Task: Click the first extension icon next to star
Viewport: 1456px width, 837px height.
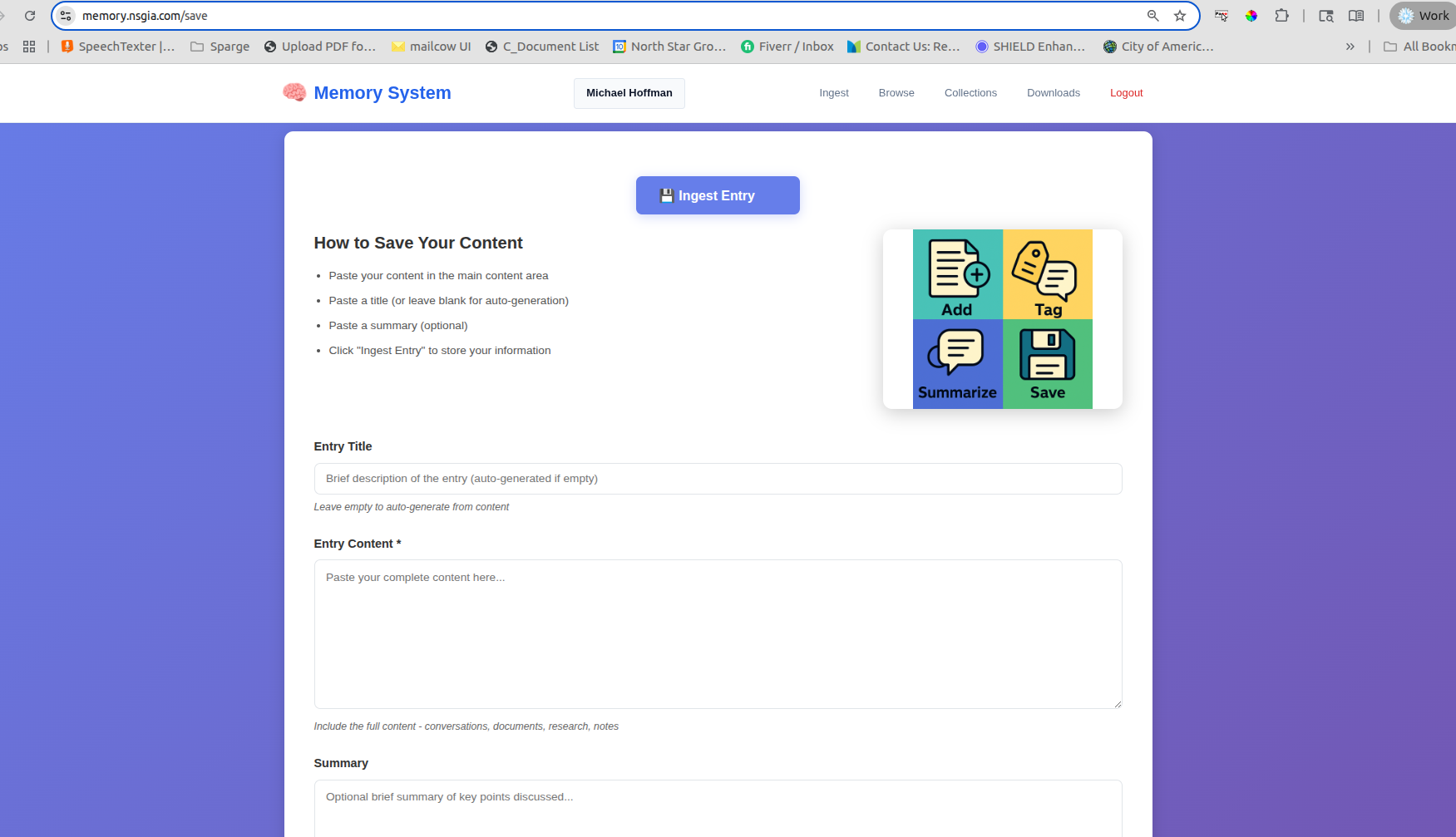Action: coord(1222,16)
